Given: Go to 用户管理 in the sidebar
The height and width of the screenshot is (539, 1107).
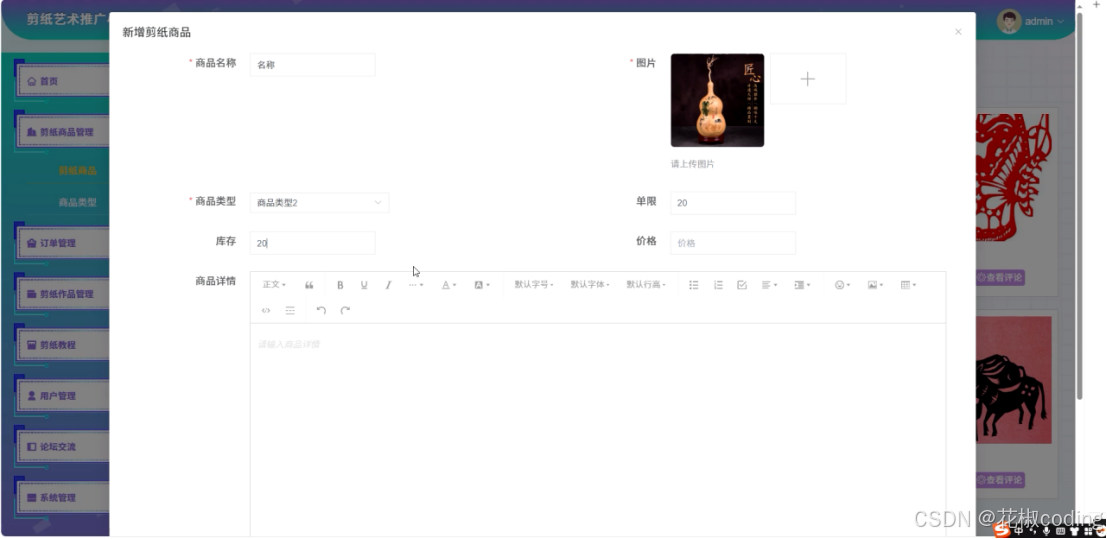Looking at the screenshot, I should pos(63,396).
